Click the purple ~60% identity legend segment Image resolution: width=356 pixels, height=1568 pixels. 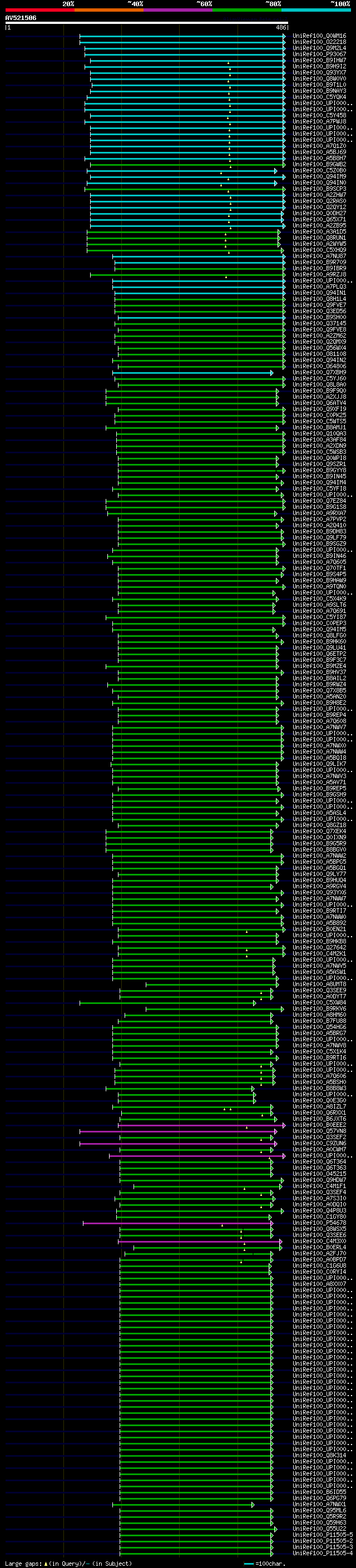click(179, 10)
